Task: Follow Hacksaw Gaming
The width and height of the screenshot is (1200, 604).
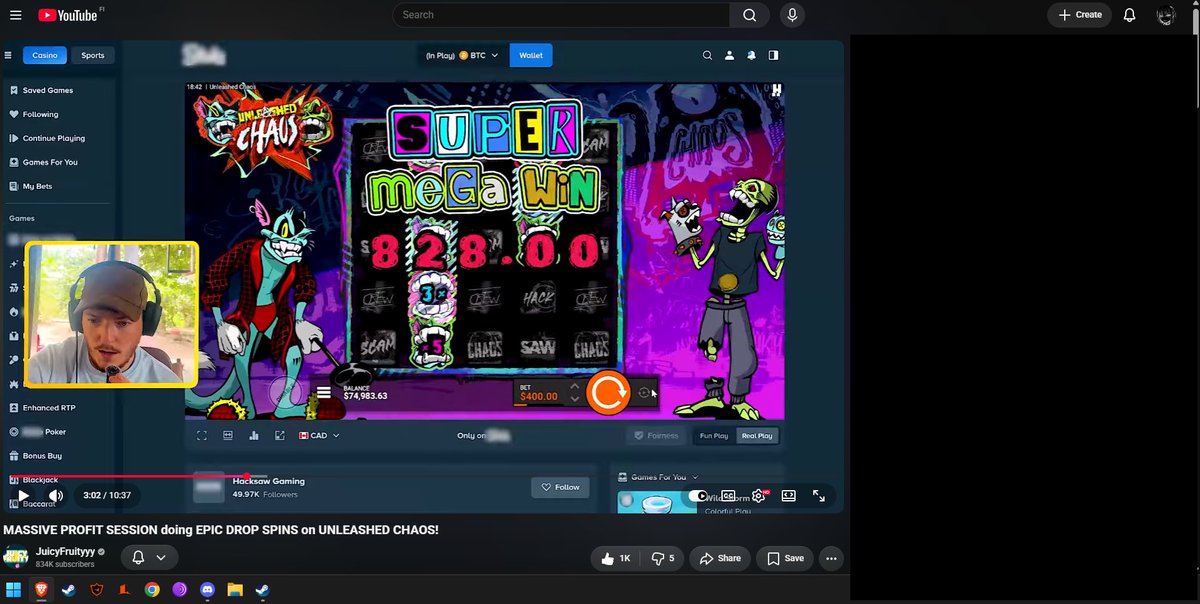Action: [x=560, y=487]
